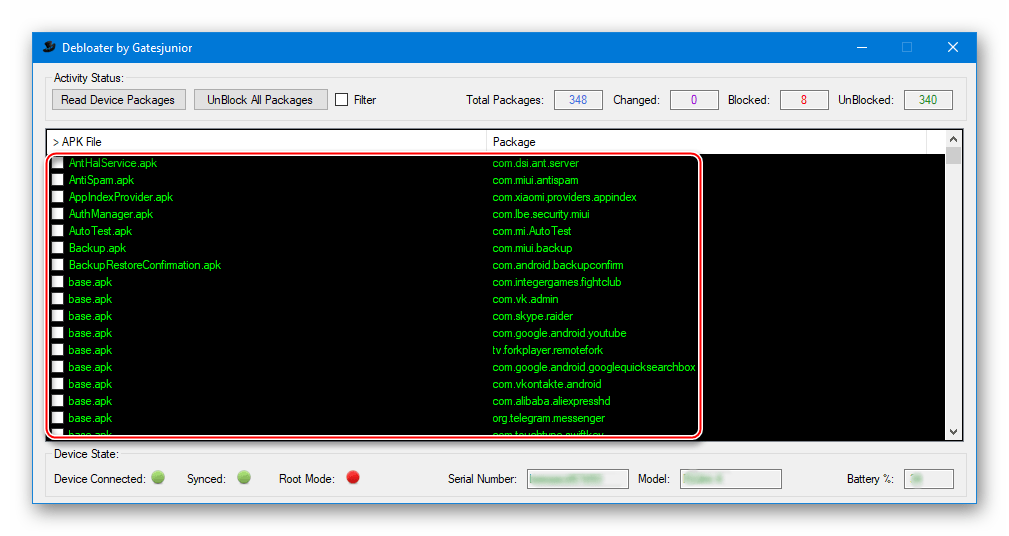Click the vertical scrollbar thumb
Viewport: 1009px width, 536px height.
tap(954, 156)
